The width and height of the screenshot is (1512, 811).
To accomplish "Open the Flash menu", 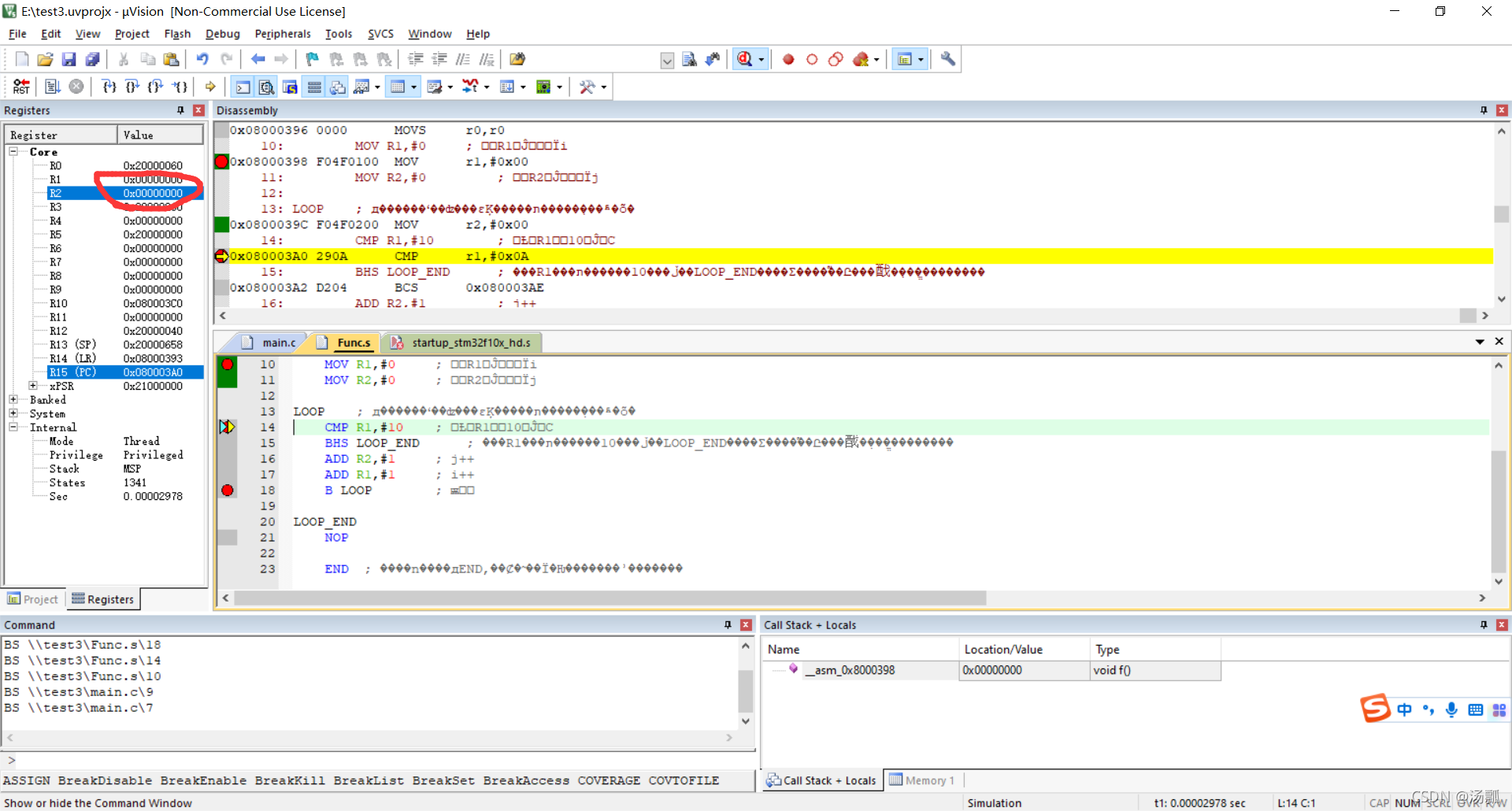I will [177, 34].
